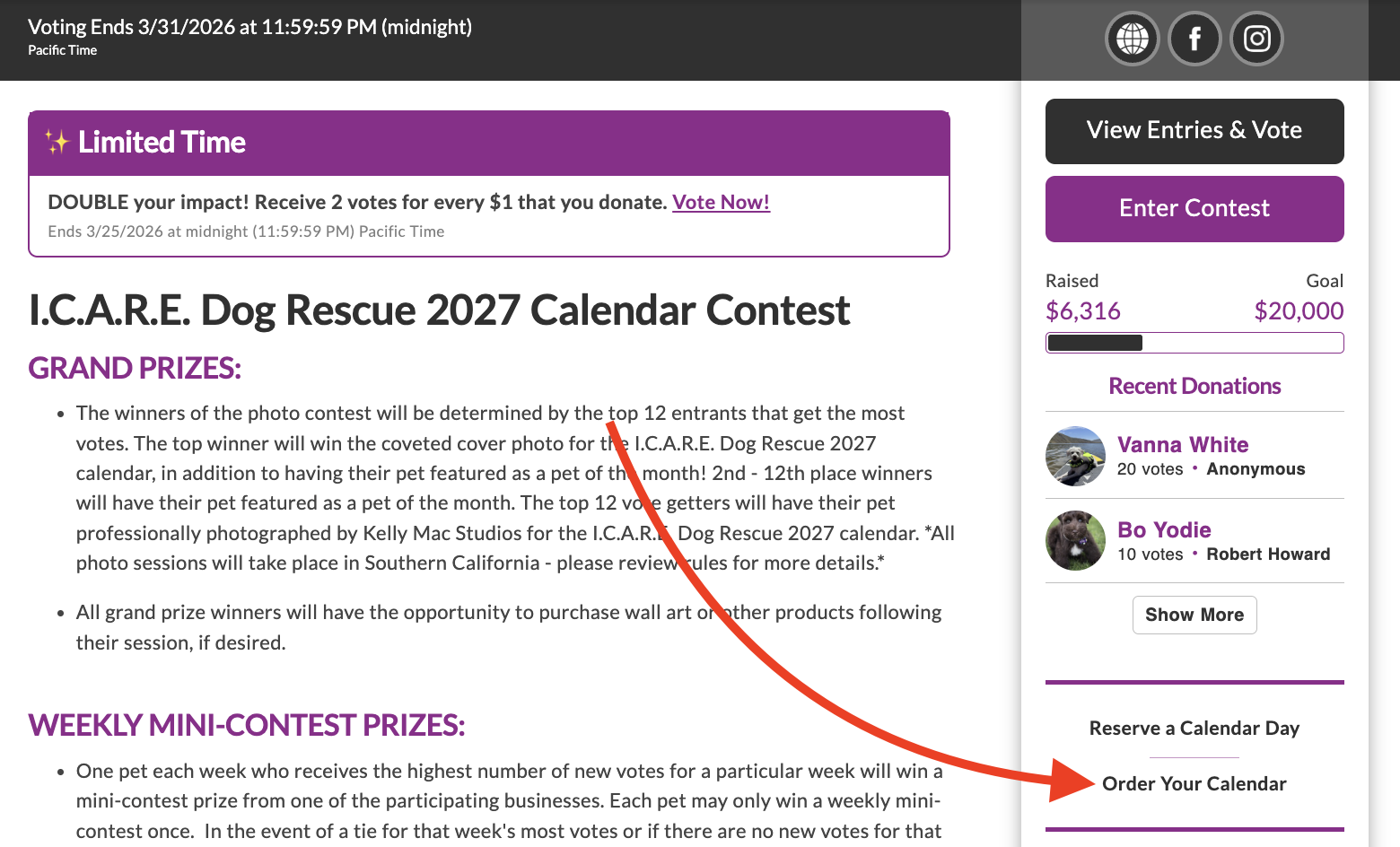Open the Bo Yodie entry name
1400x847 pixels.
click(1164, 529)
